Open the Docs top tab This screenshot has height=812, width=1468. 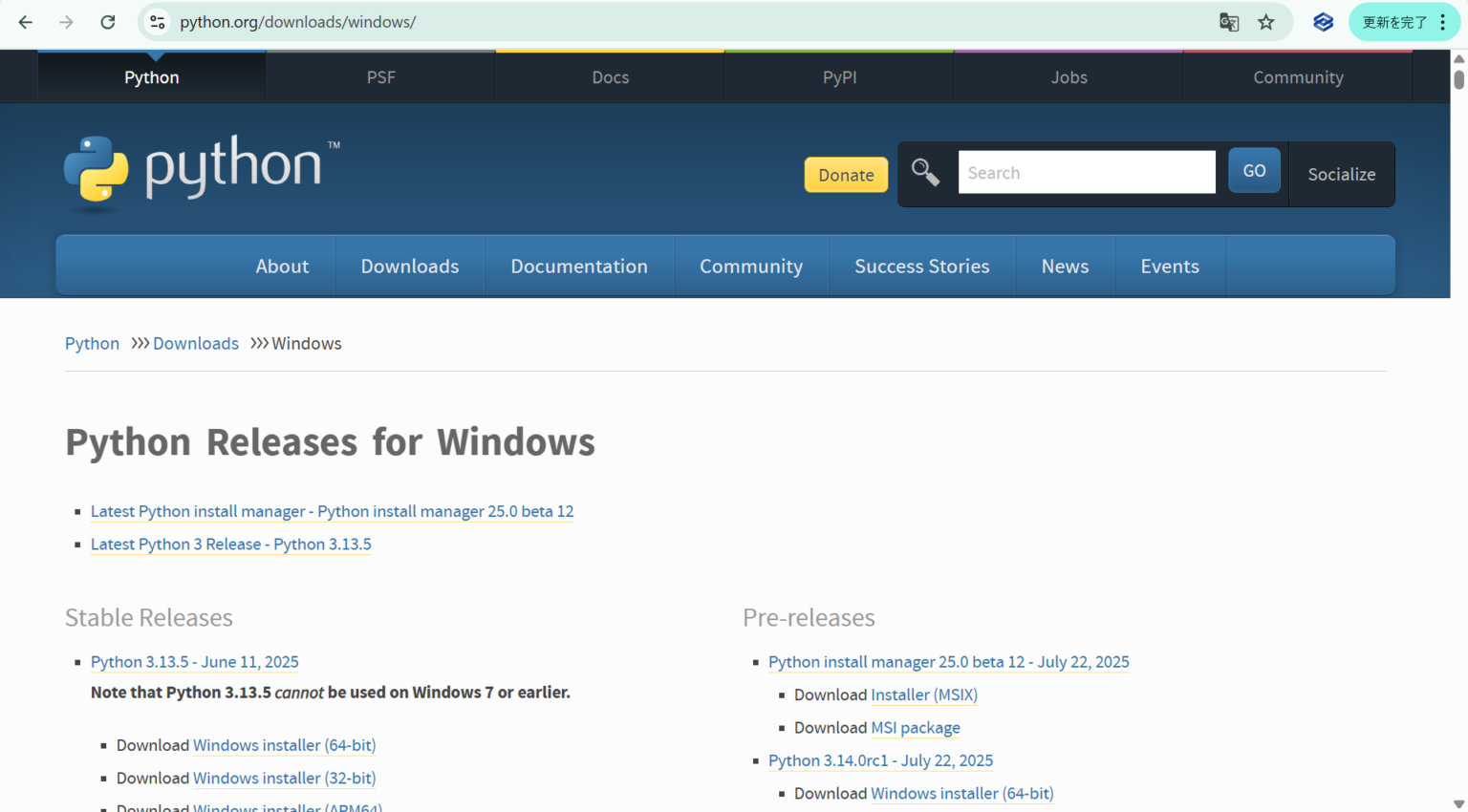click(x=610, y=77)
